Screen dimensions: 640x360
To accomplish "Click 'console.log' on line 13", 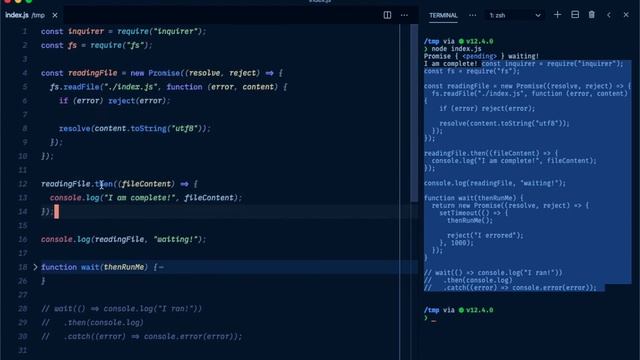I will pyautogui.click(x=75, y=198).
